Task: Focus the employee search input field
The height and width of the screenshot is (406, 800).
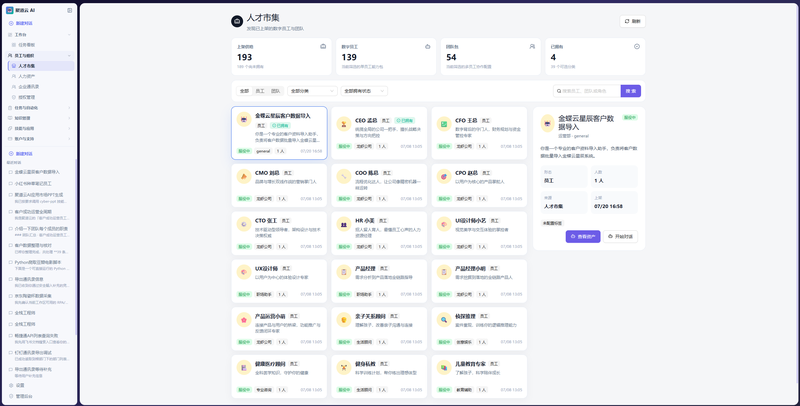Action: point(587,91)
